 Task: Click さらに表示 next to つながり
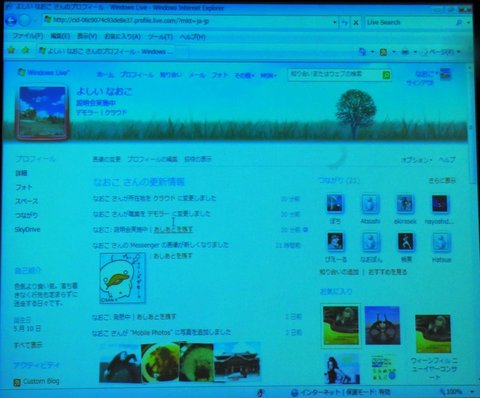tap(442, 180)
